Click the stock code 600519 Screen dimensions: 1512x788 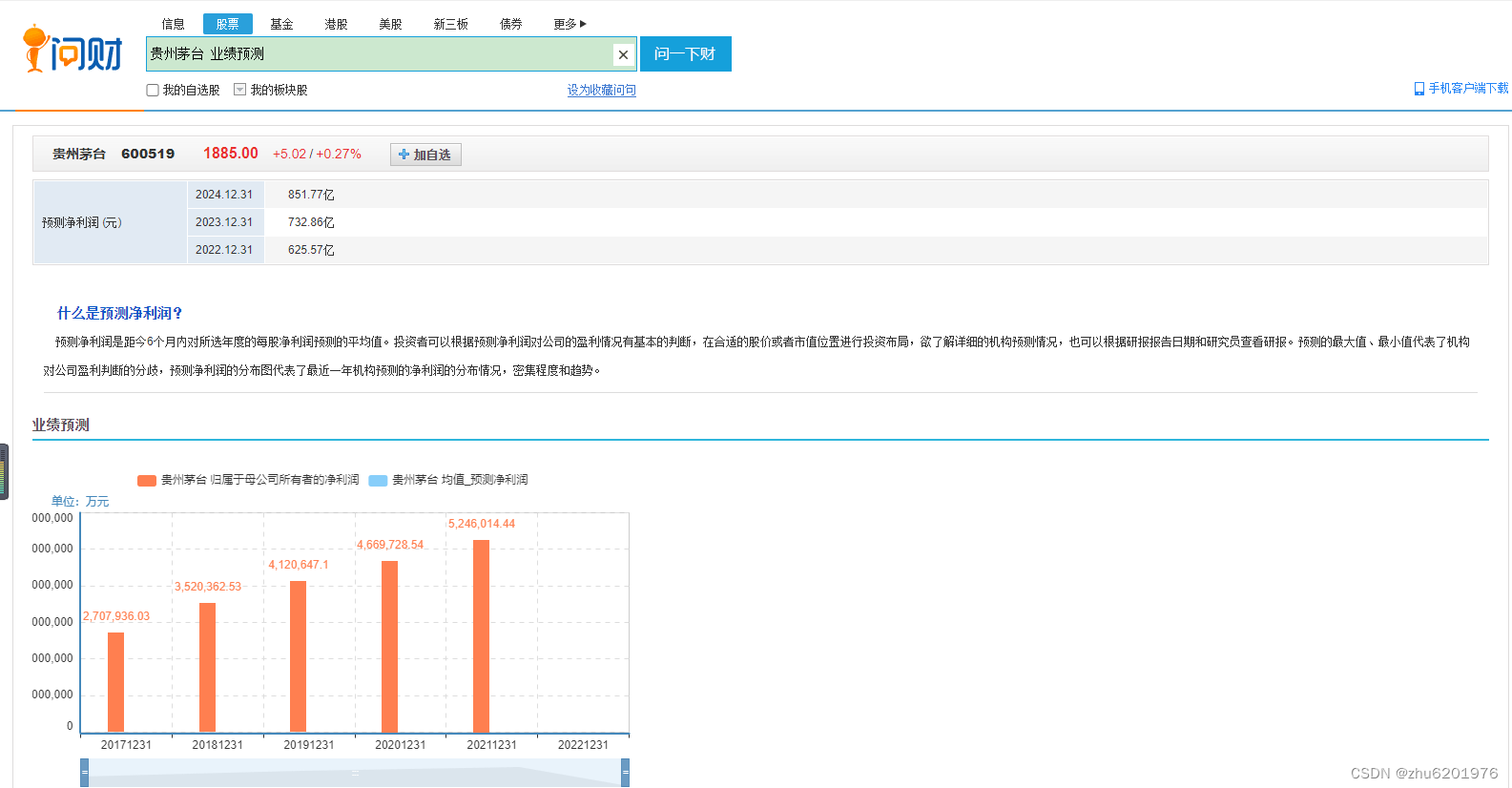tap(148, 154)
